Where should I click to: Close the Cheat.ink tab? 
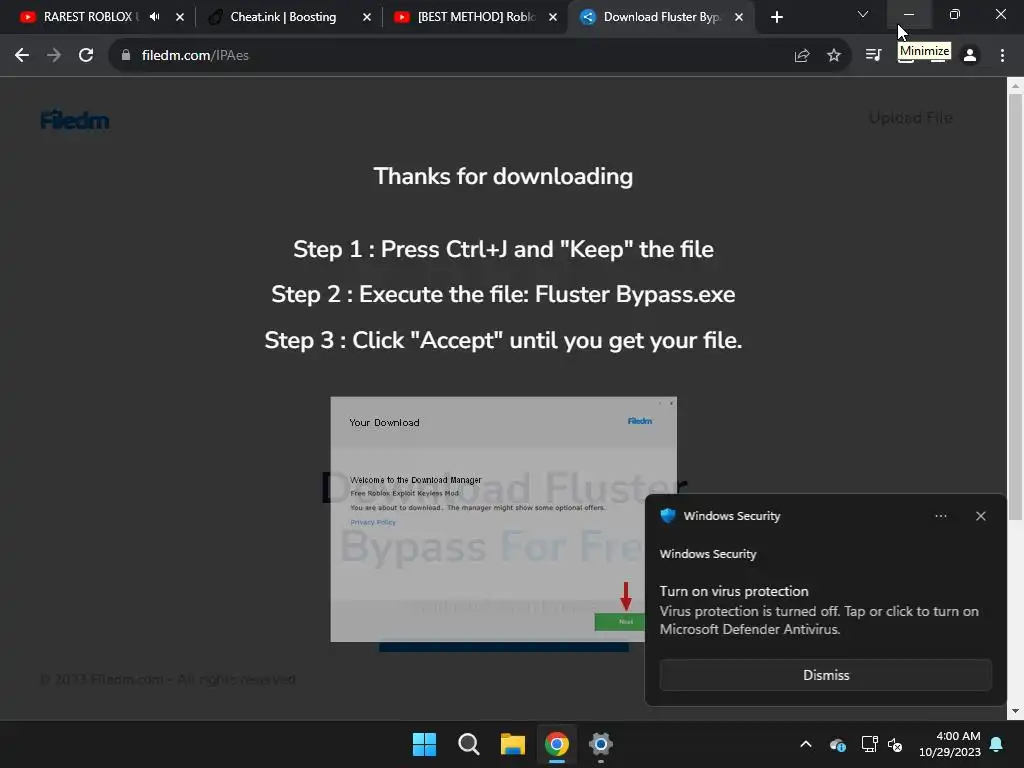pyautogui.click(x=366, y=17)
